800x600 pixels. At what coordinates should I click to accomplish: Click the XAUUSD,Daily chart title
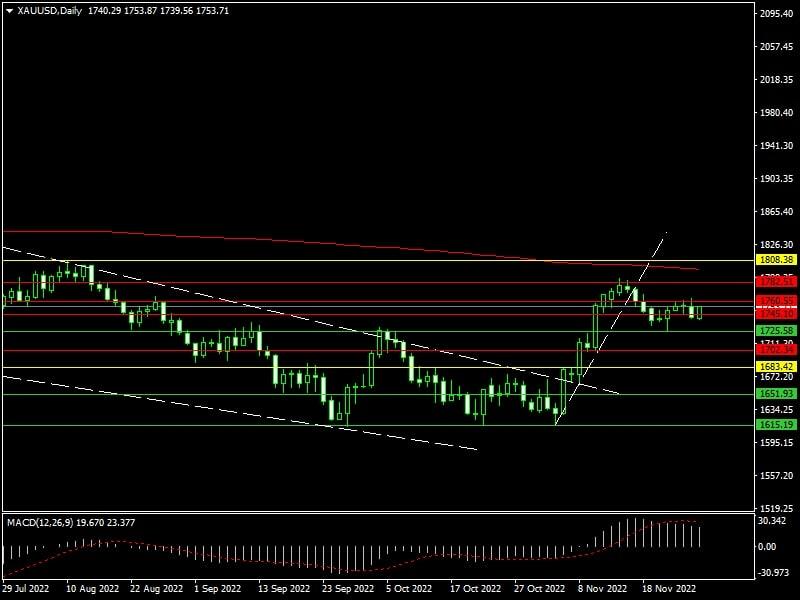point(49,11)
